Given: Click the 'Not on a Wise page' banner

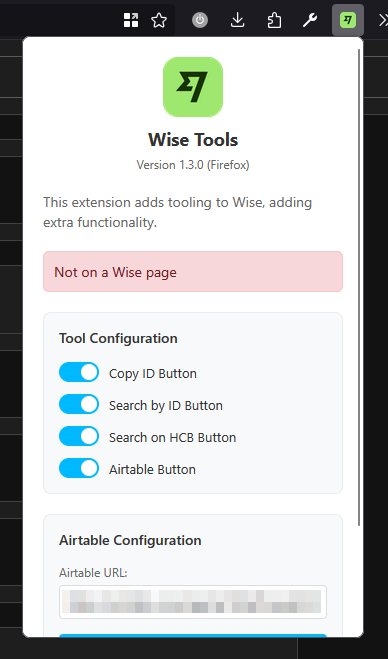Looking at the screenshot, I should 193,272.
